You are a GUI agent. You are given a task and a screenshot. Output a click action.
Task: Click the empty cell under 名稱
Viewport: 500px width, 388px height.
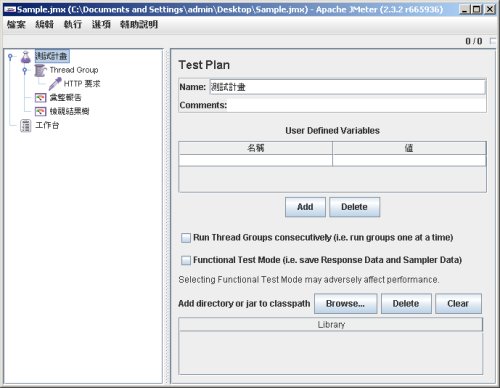pos(256,160)
